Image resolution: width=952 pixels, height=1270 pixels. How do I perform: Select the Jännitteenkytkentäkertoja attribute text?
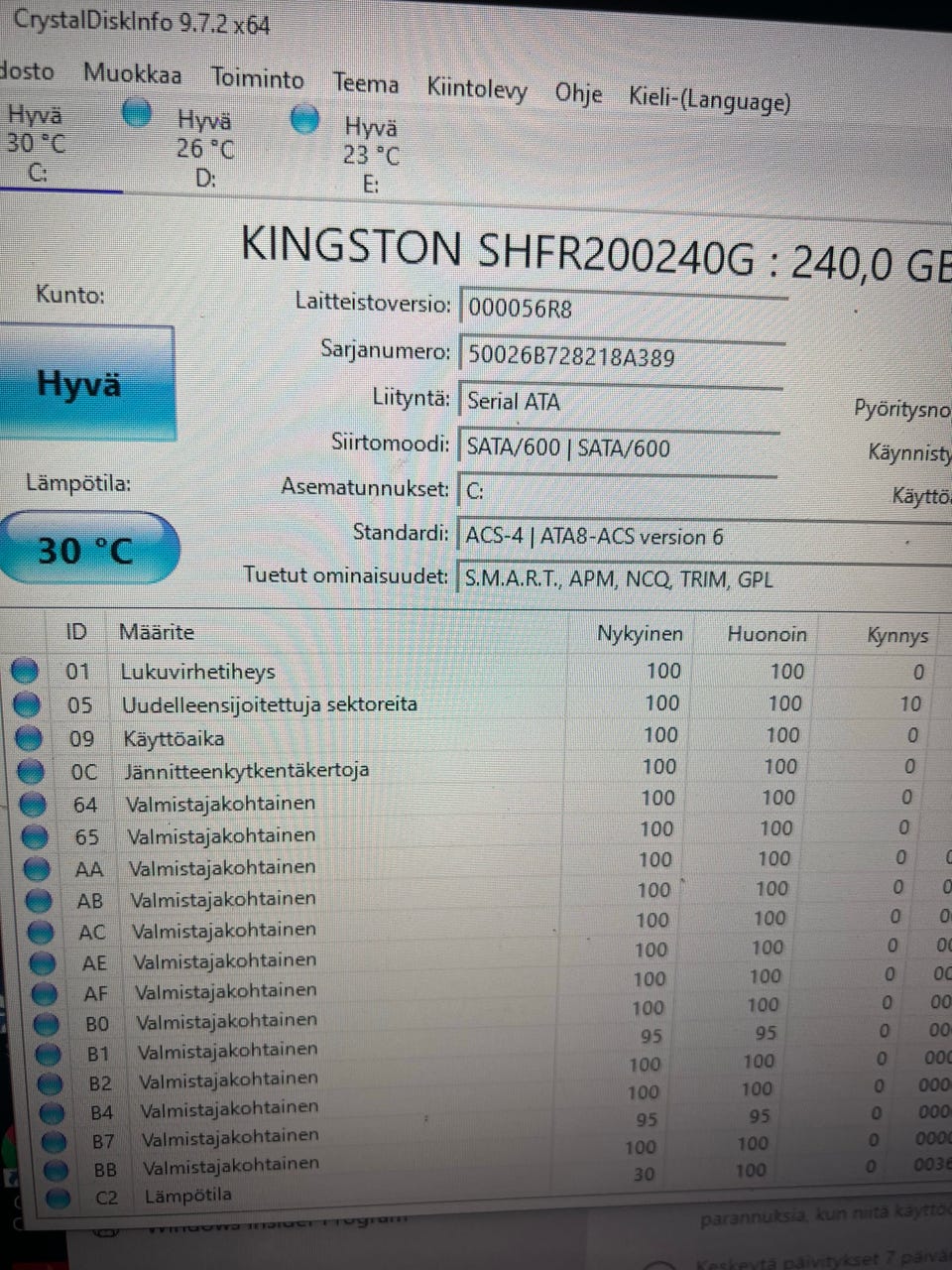coord(247,770)
